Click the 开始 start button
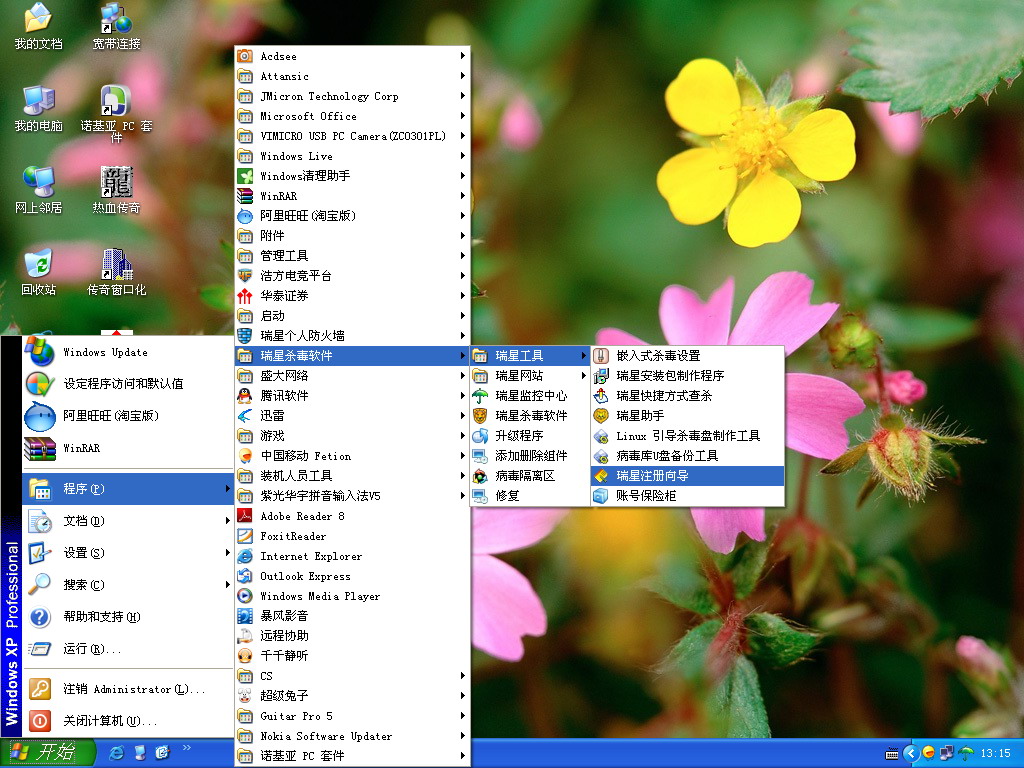Image resolution: width=1024 pixels, height=768 pixels. (x=46, y=752)
